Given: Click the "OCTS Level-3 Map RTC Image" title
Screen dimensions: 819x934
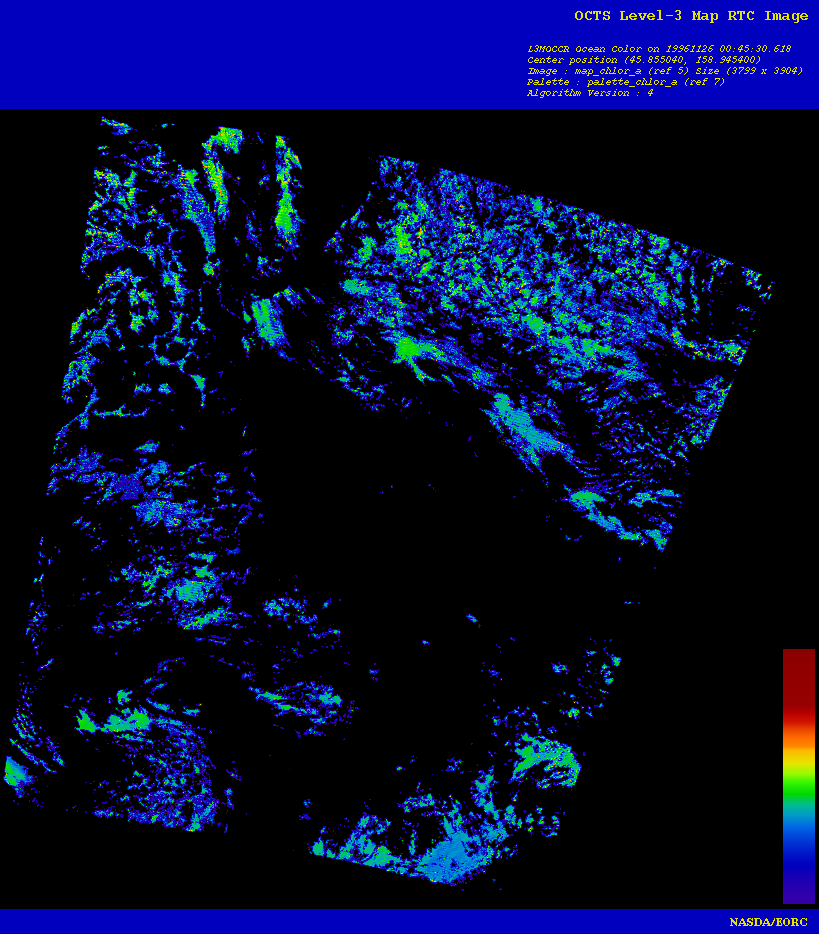Looking at the screenshot, I should [691, 16].
